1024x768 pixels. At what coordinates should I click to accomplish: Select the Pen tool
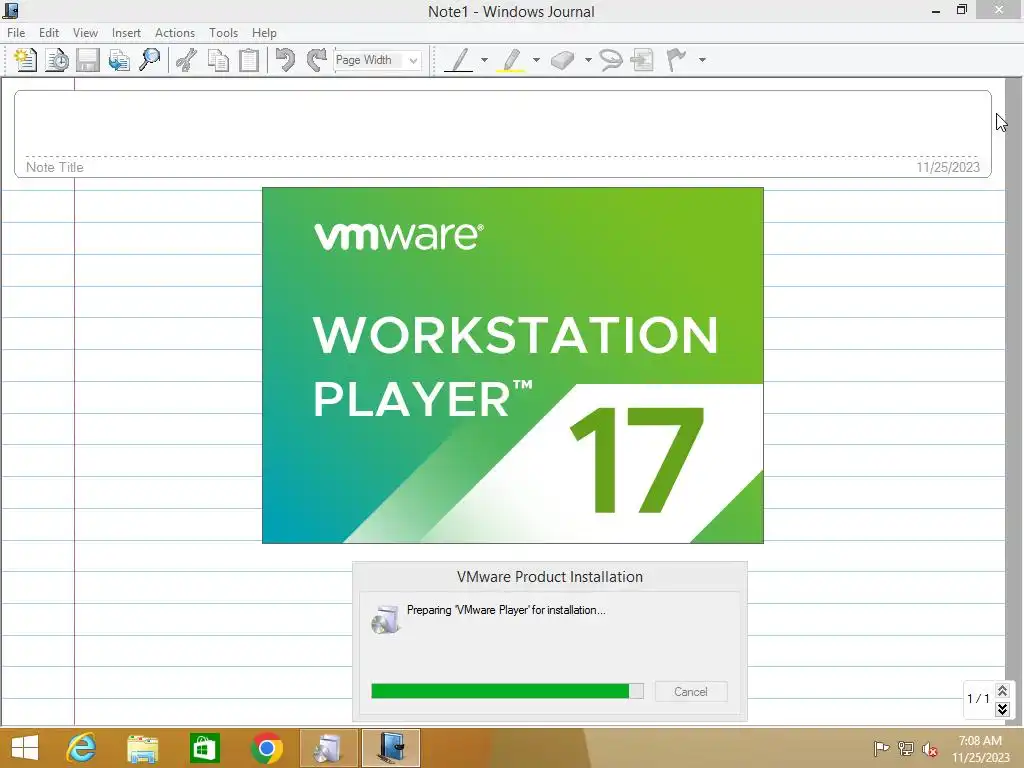[x=459, y=60]
